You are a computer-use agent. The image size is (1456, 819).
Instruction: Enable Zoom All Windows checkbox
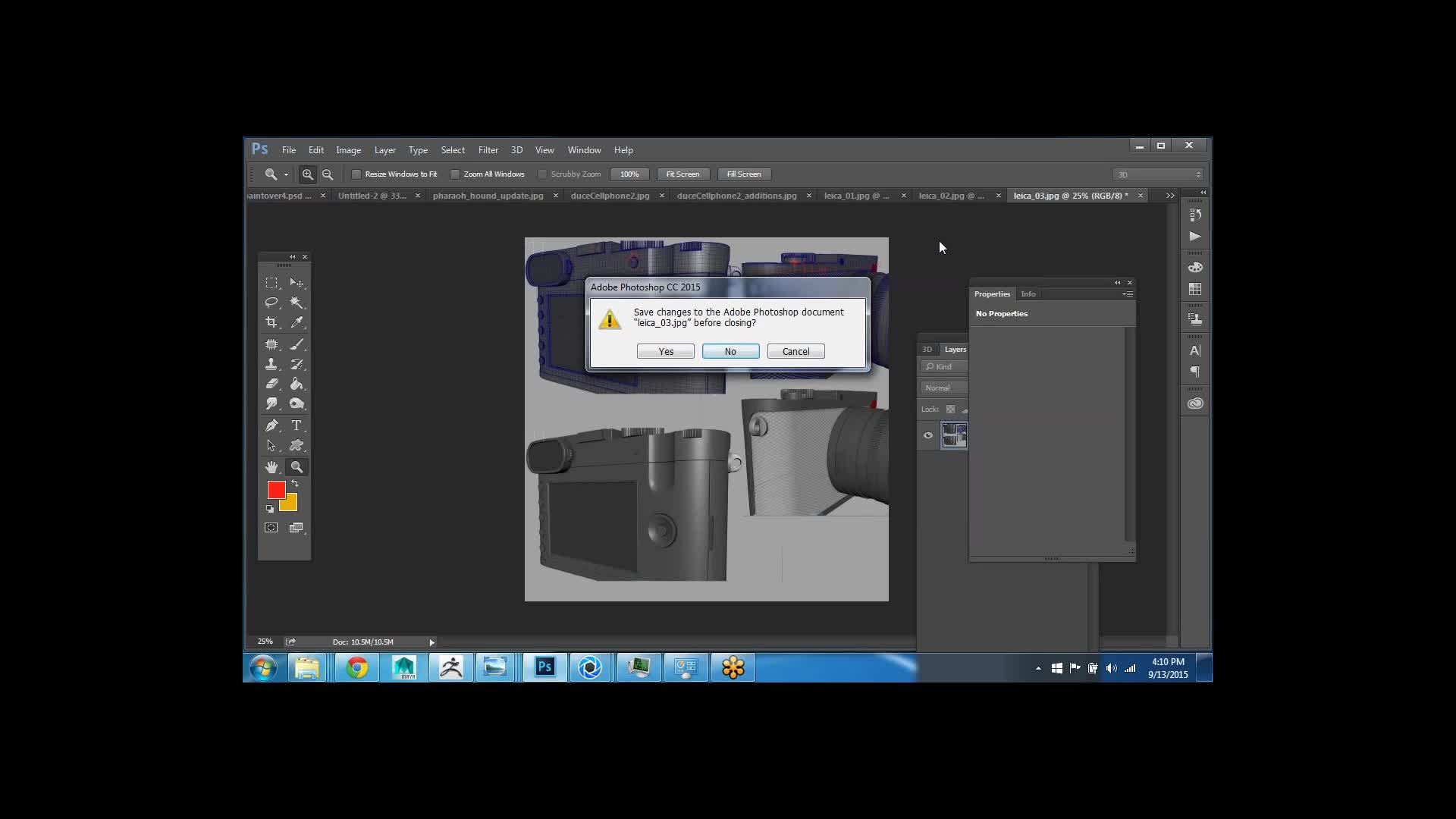click(455, 174)
